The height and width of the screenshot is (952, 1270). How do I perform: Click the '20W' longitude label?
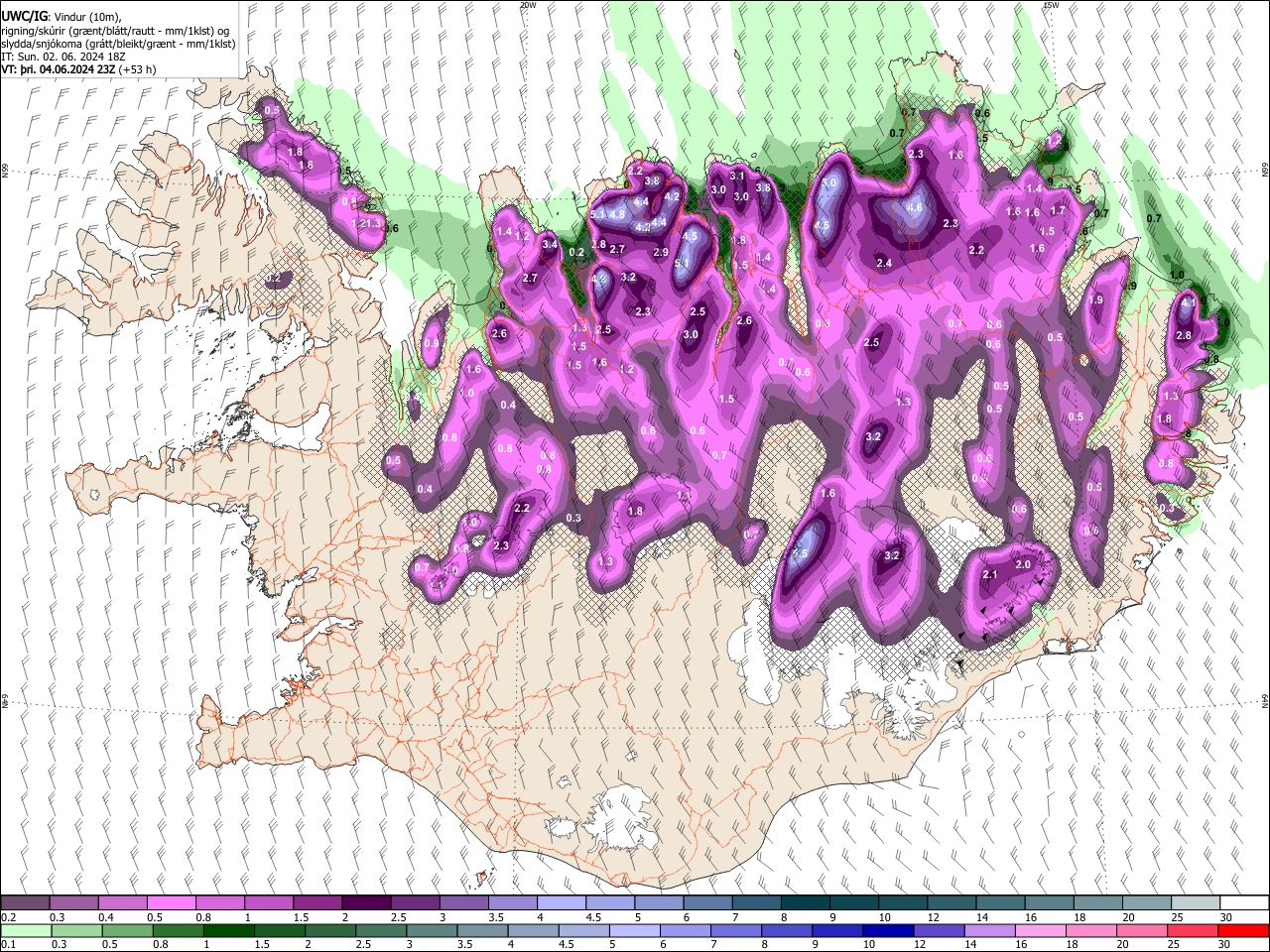pos(528,5)
